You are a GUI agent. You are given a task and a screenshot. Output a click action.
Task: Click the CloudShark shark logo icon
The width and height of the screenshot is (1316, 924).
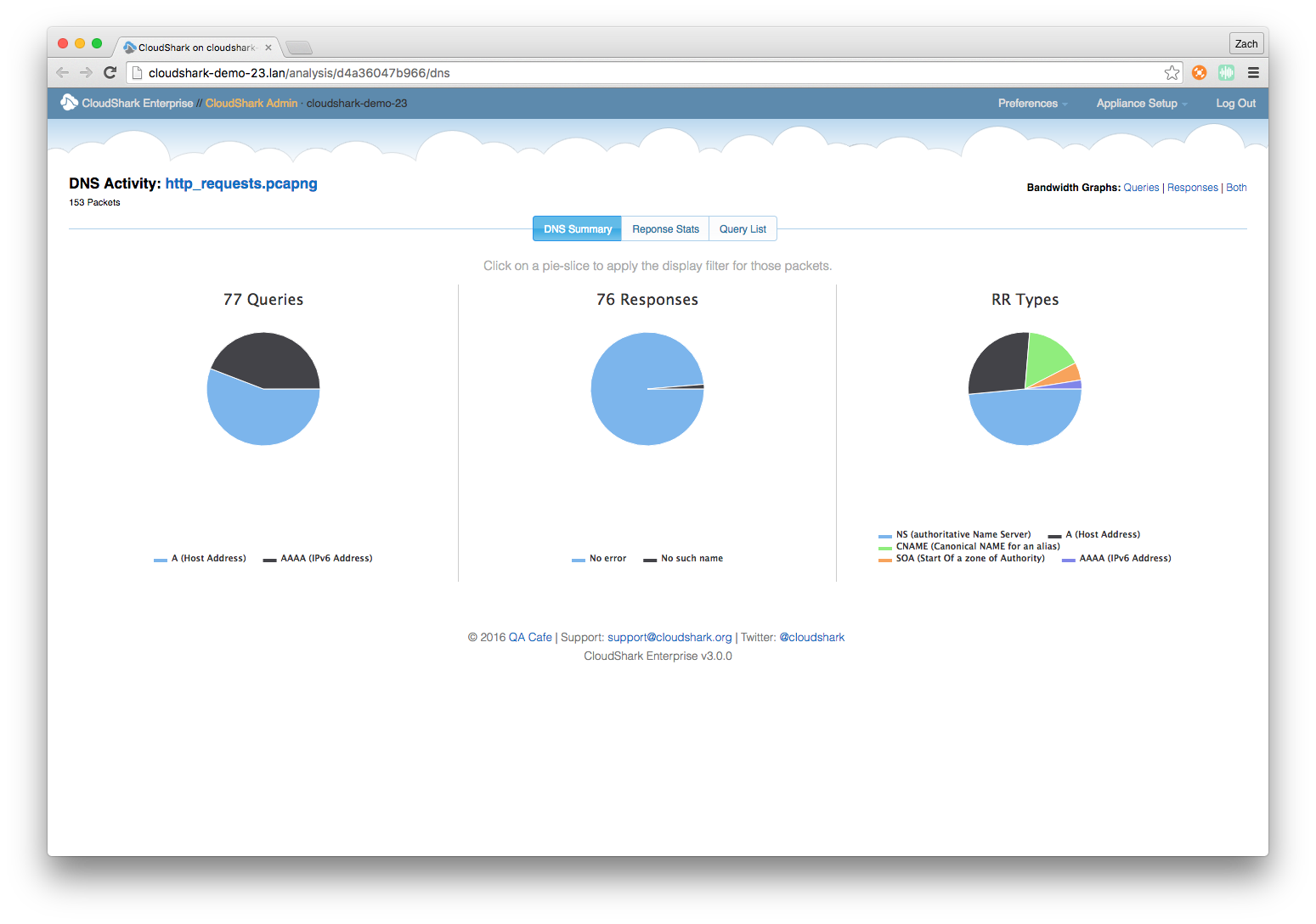(69, 102)
